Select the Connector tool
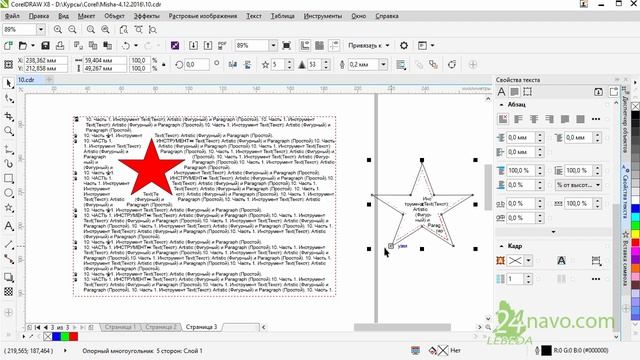 point(9,259)
